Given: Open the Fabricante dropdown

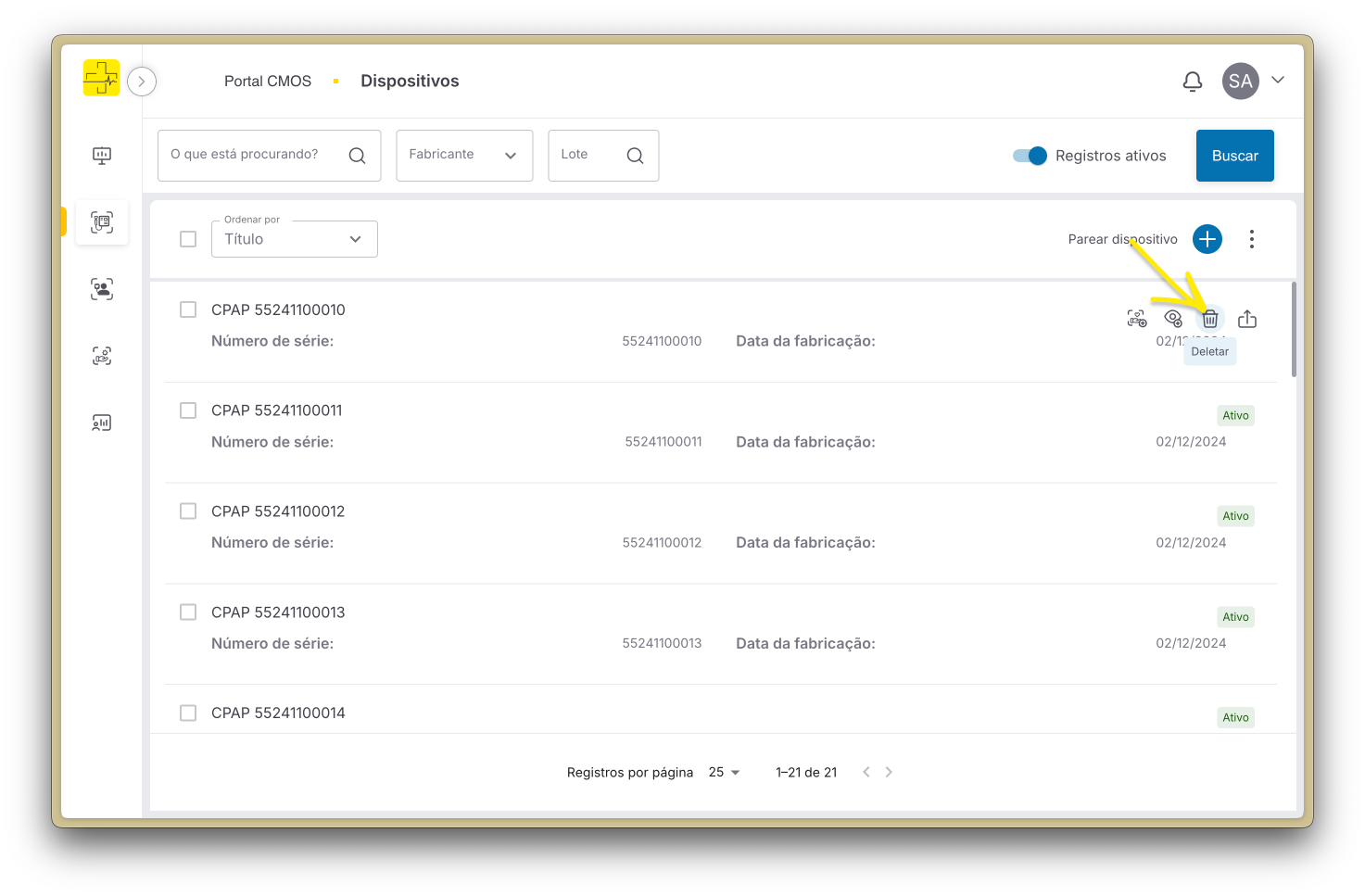Looking at the screenshot, I should (463, 156).
